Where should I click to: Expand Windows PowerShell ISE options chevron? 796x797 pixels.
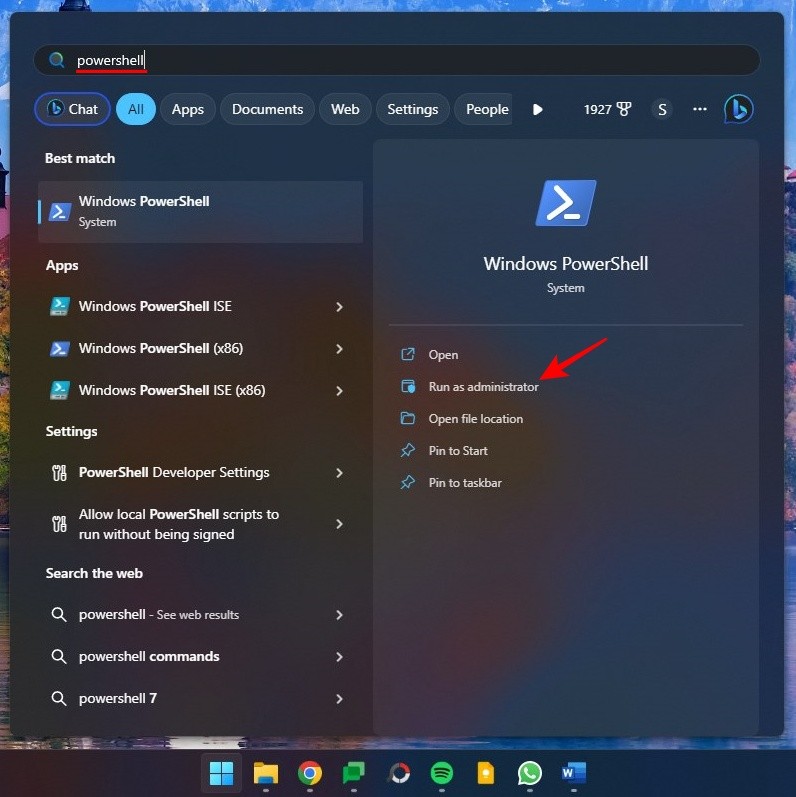340,307
